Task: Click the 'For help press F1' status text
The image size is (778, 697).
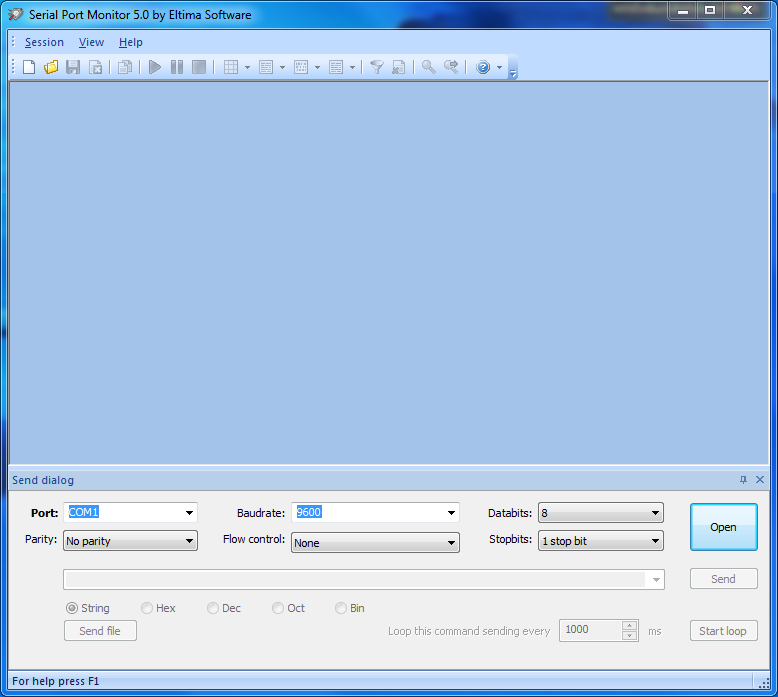Action: point(56,681)
